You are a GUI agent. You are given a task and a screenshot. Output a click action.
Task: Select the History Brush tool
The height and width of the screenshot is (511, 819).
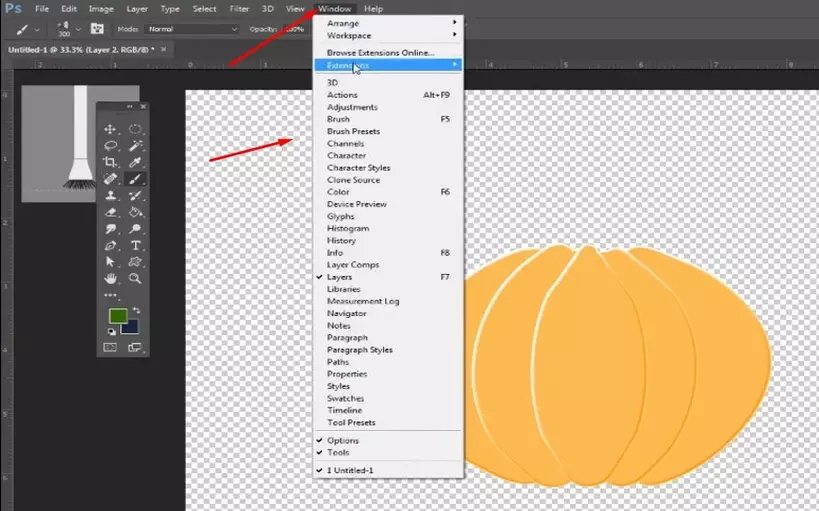coord(135,196)
